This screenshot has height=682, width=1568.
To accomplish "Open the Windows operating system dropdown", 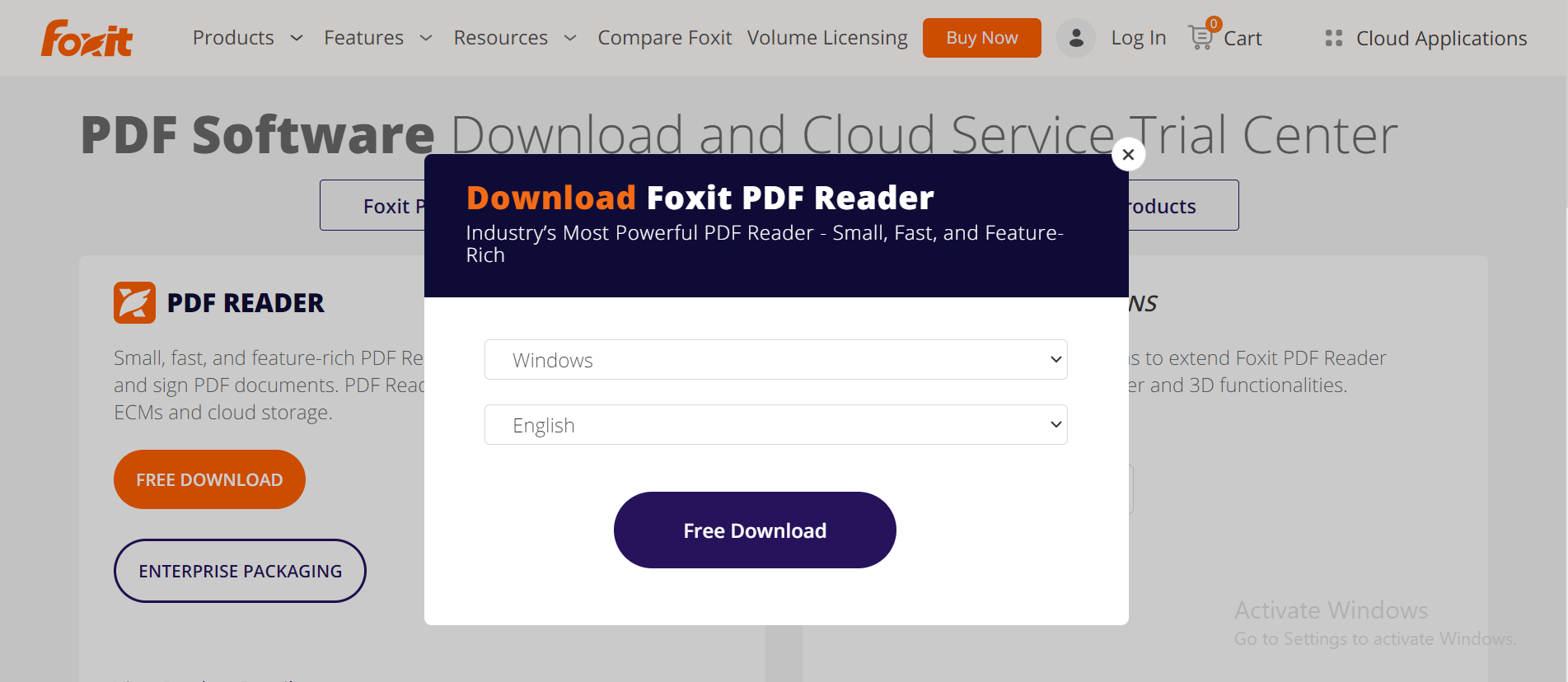I will 775,359.
